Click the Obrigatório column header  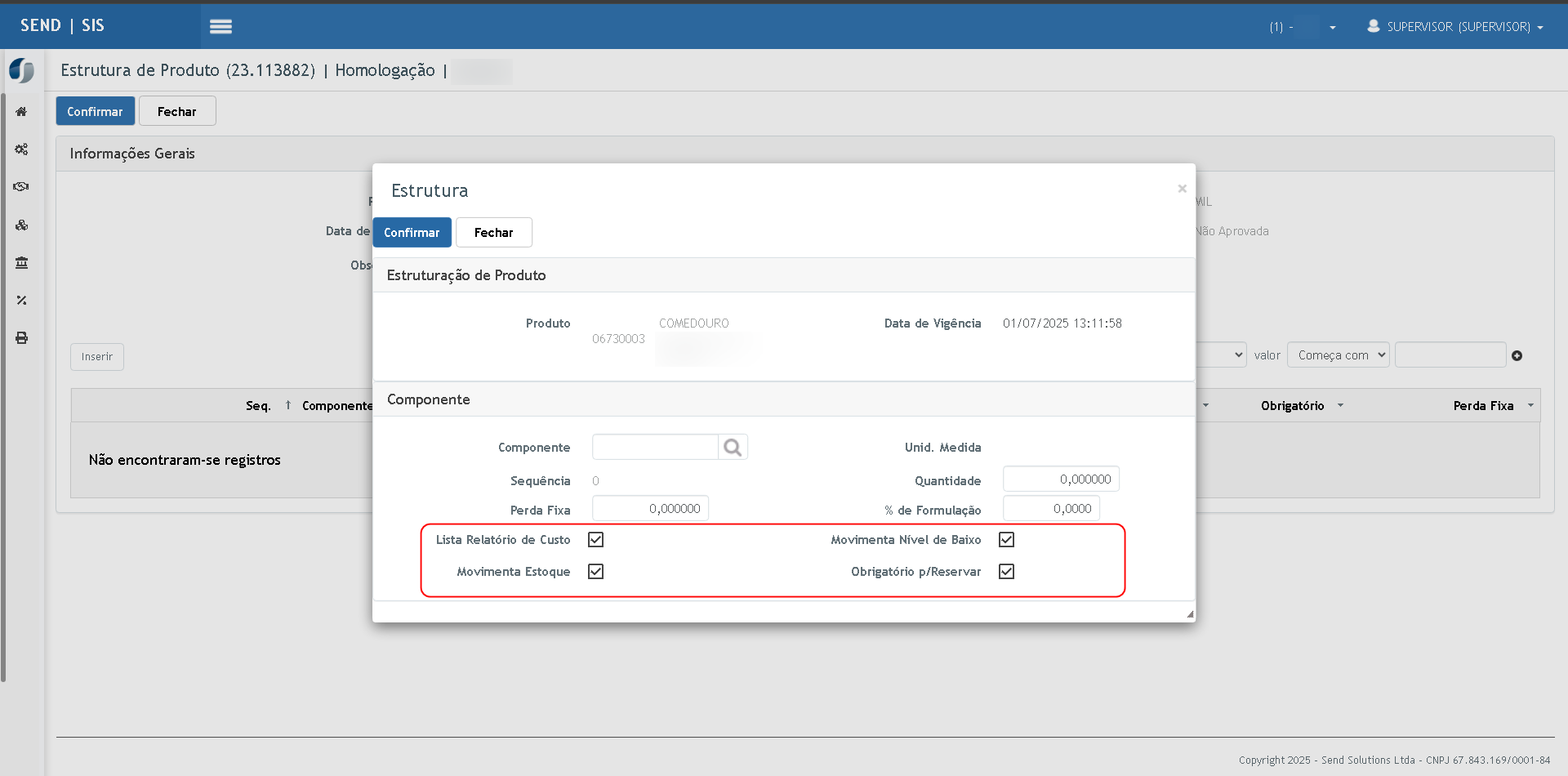click(1292, 406)
